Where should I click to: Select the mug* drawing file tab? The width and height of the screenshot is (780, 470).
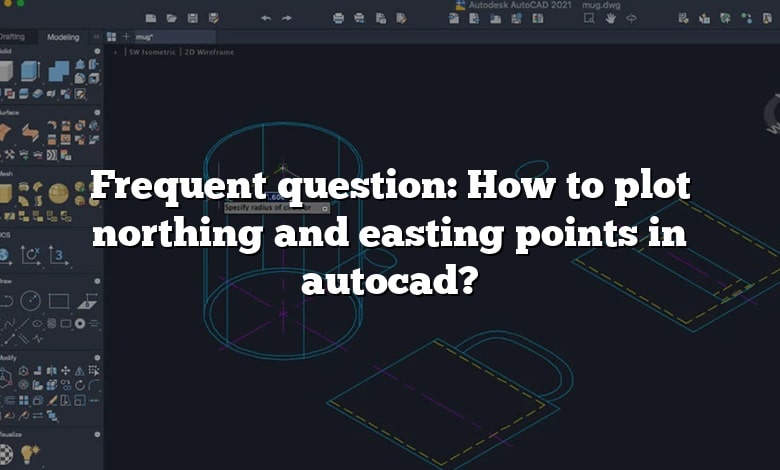tap(174, 37)
